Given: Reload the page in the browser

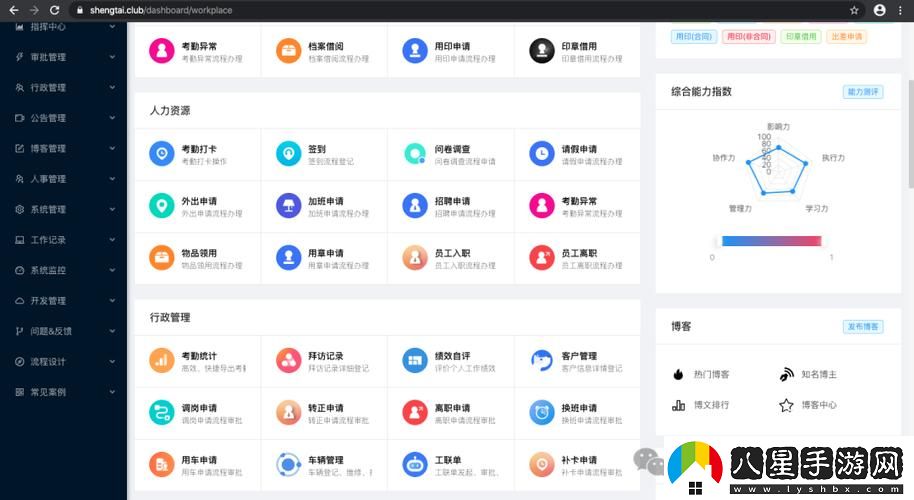Looking at the screenshot, I should tap(54, 10).
